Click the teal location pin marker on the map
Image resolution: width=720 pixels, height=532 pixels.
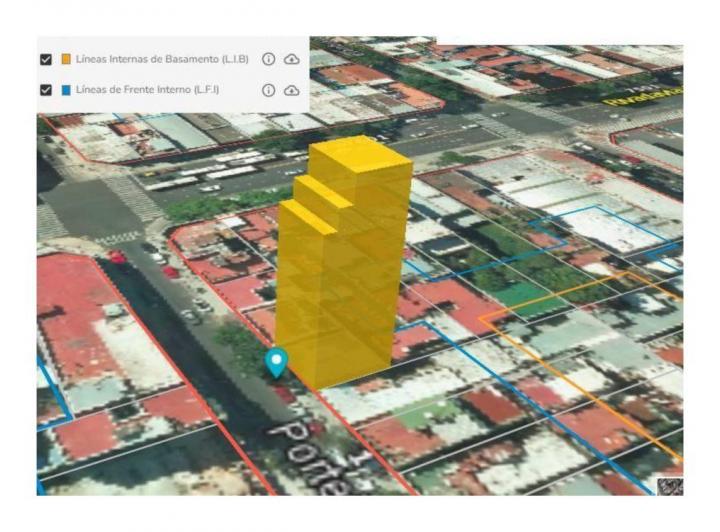(276, 362)
